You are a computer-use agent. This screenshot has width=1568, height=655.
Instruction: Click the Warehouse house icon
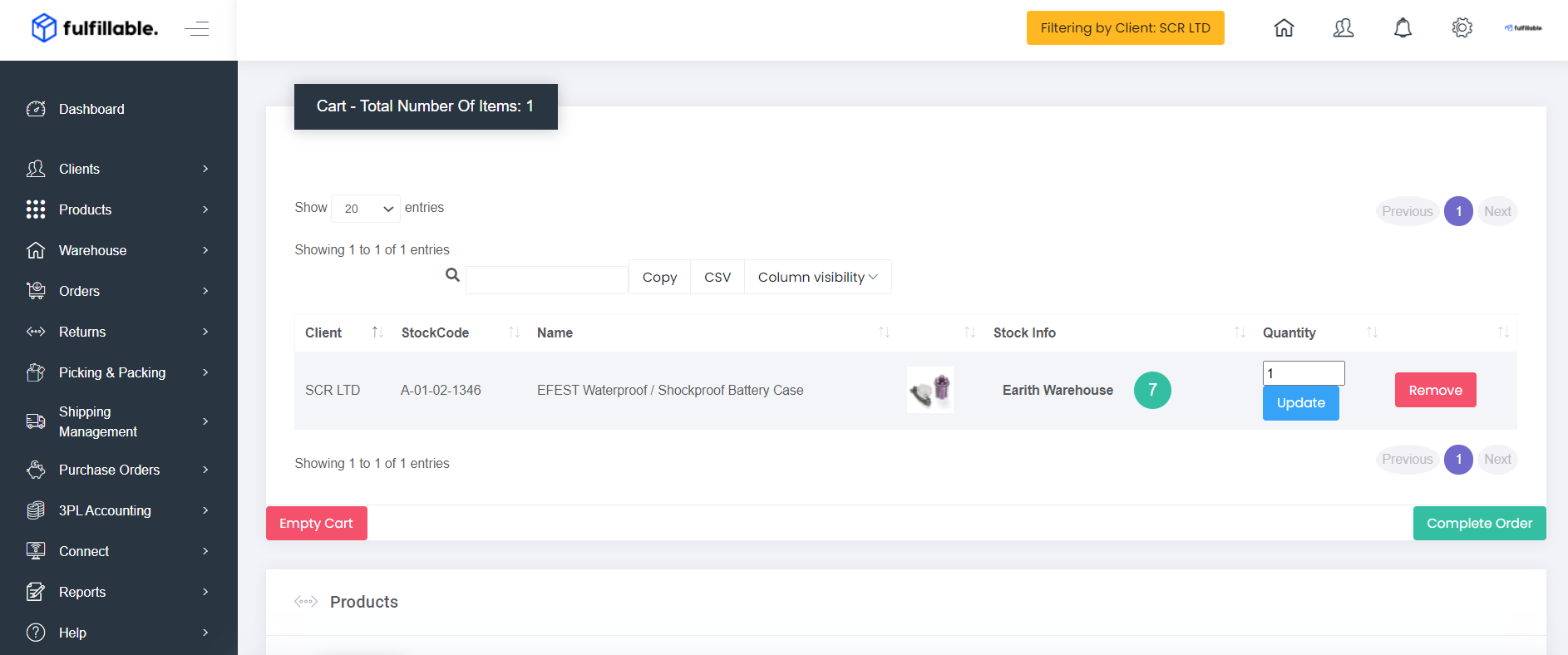[36, 250]
